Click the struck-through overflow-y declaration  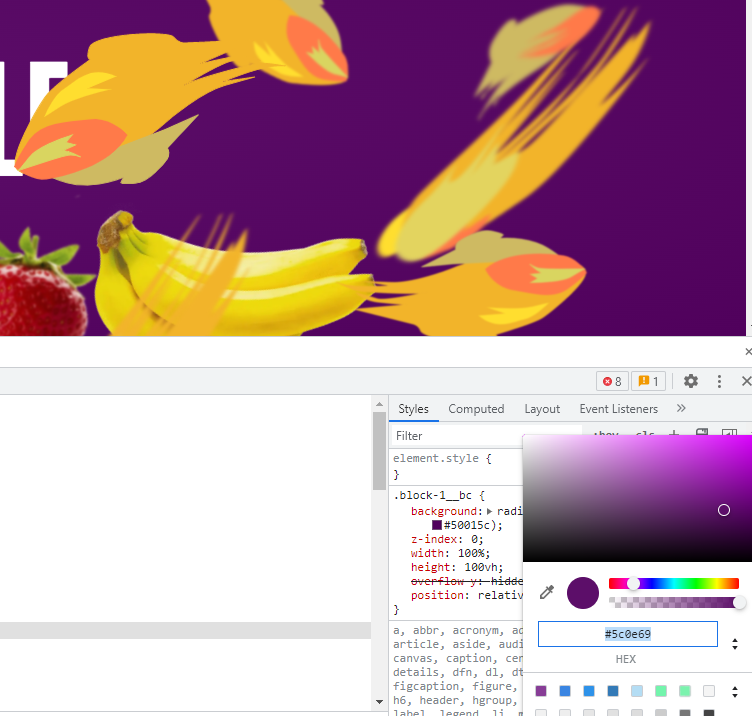pyautogui.click(x=467, y=581)
